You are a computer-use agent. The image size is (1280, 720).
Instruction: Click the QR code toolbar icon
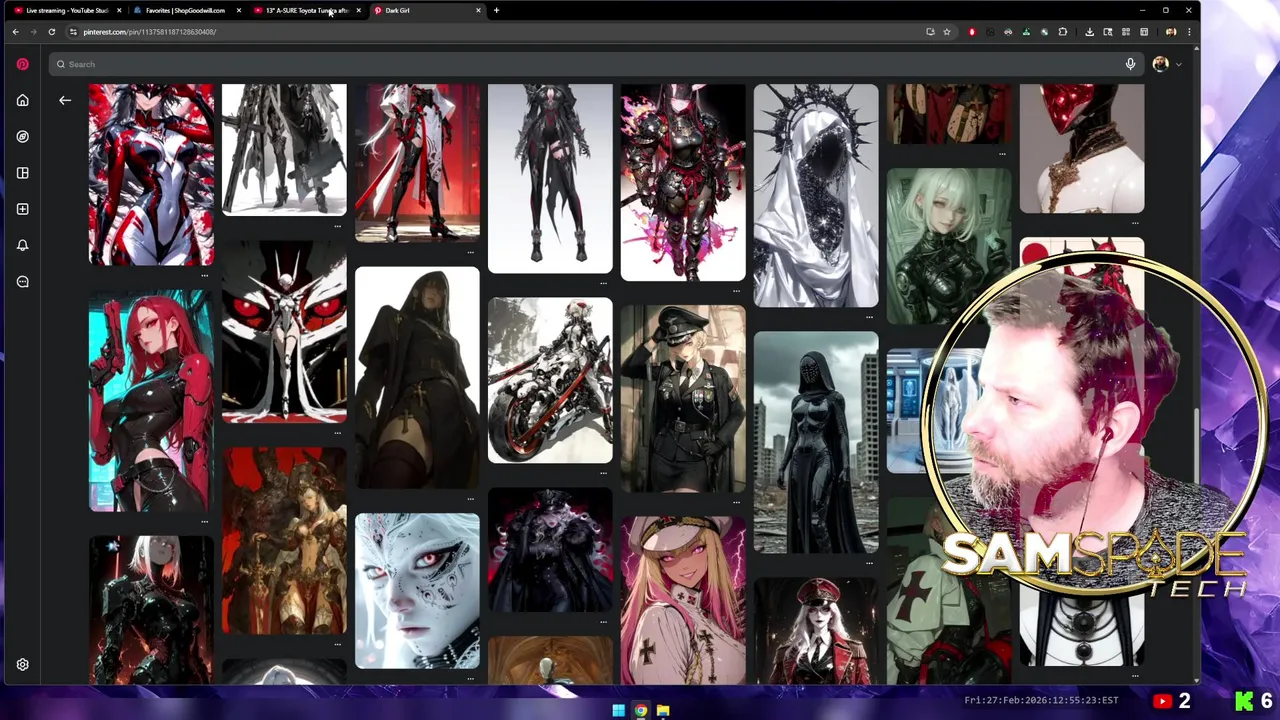tap(1126, 32)
